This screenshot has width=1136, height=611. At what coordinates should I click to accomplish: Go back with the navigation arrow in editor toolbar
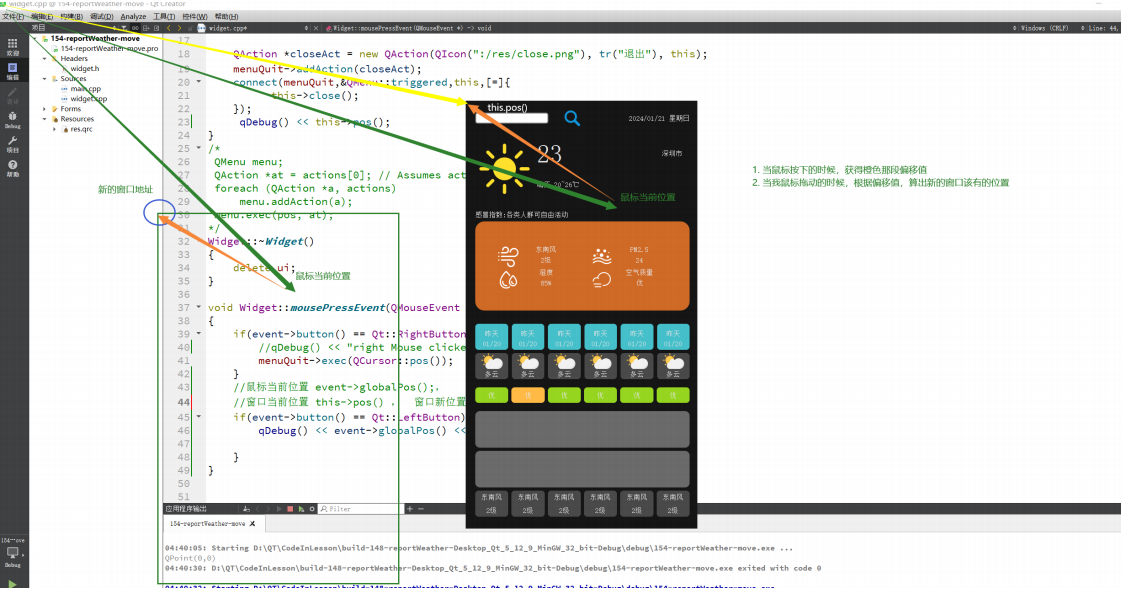(x=169, y=28)
